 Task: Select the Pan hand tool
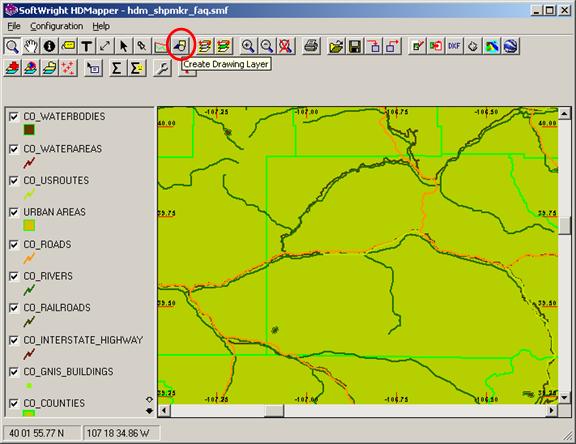31,46
